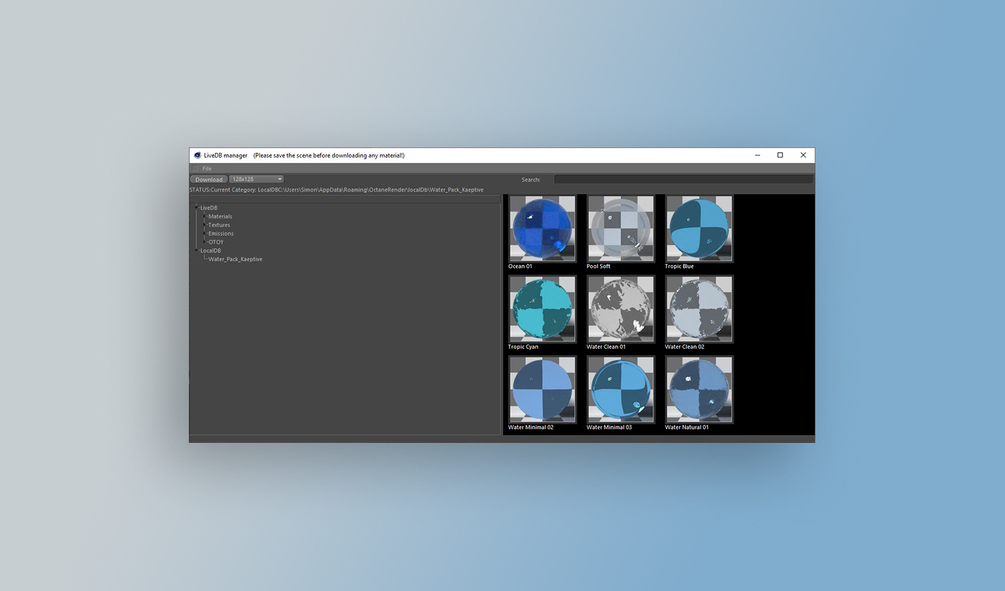
Task: Minimize the LiveDB manager window
Action: (x=758, y=155)
